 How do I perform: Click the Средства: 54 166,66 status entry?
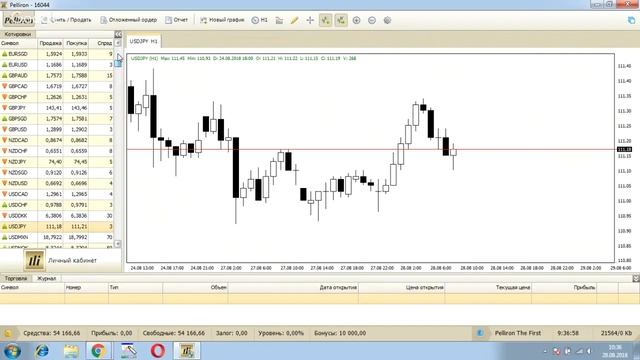52,333
